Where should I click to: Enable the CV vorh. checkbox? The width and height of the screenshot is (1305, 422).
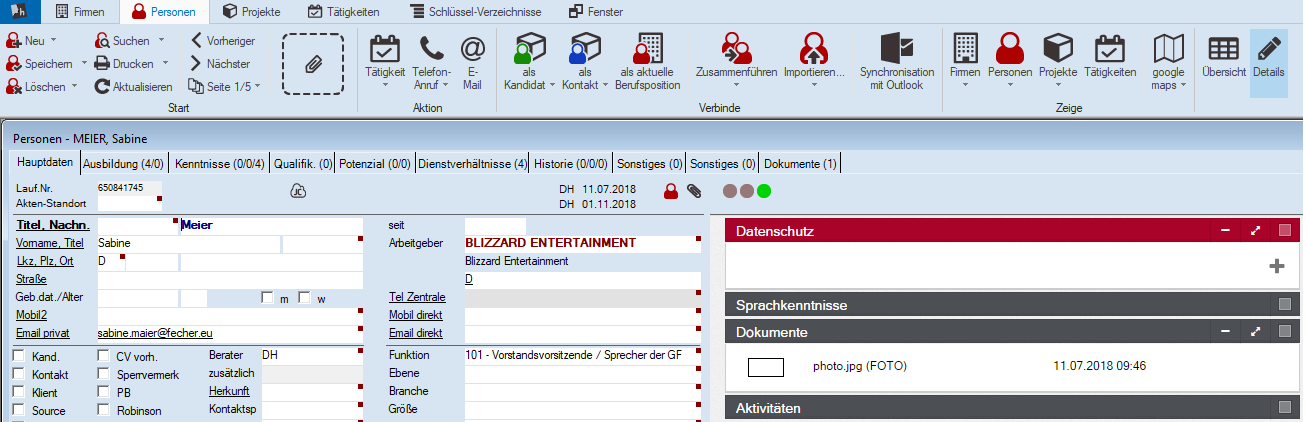click(104, 356)
